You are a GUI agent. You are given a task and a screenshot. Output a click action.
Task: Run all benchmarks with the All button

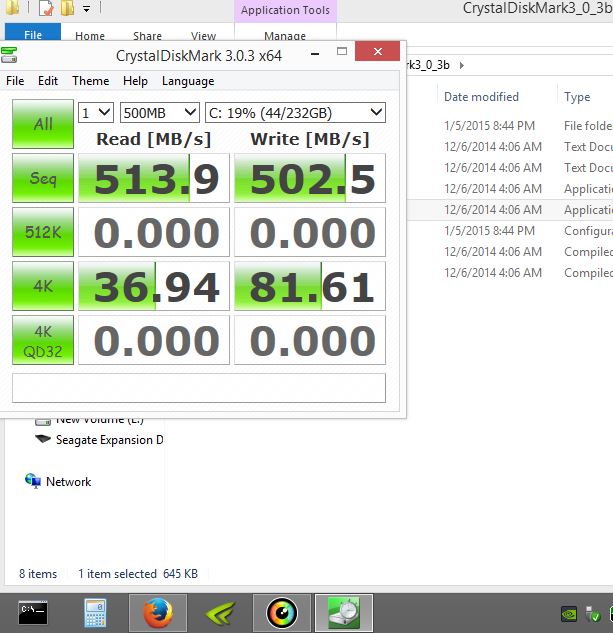click(x=43, y=124)
